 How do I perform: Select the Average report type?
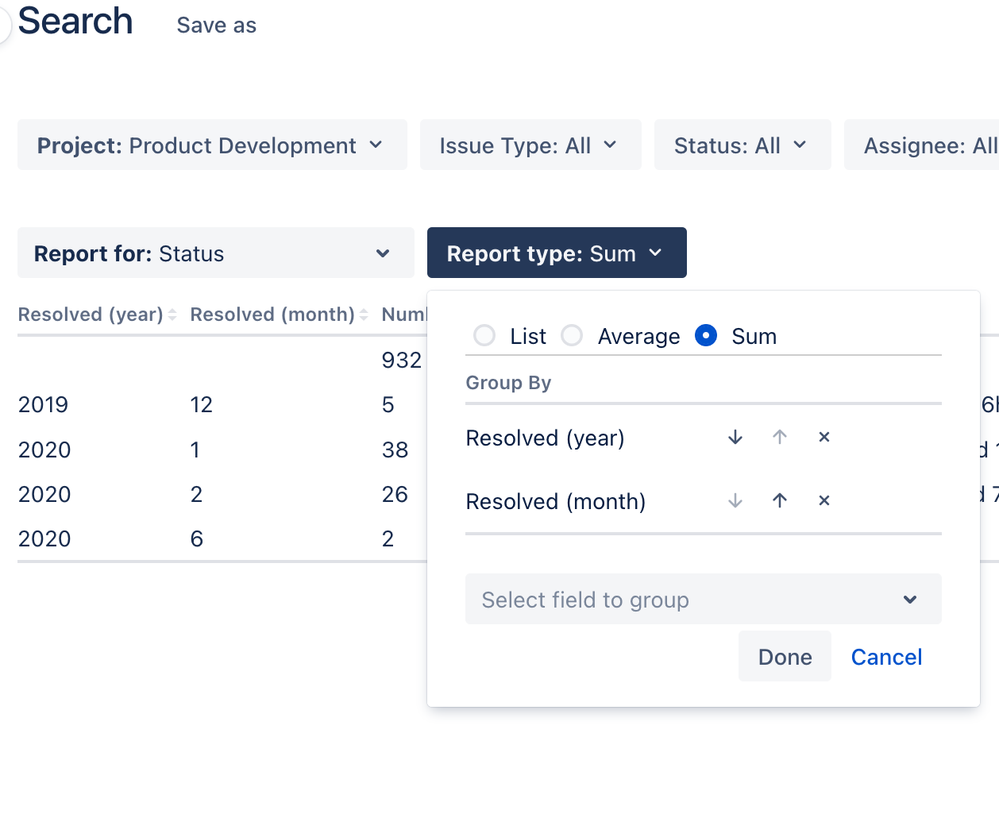(572, 336)
